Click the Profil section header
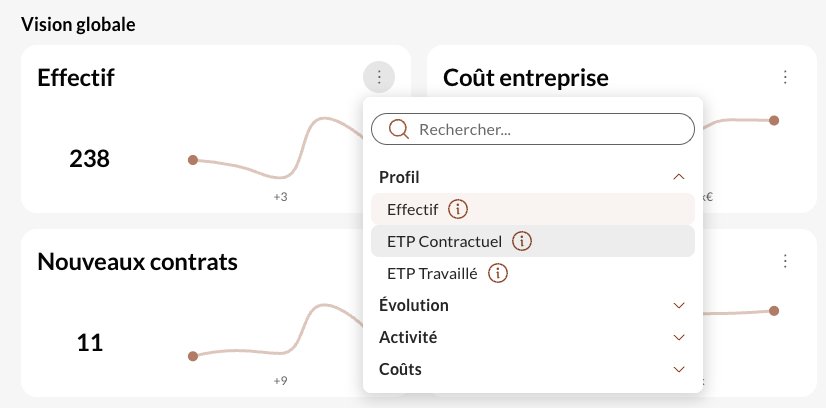The width and height of the screenshot is (826, 408). 533,177
